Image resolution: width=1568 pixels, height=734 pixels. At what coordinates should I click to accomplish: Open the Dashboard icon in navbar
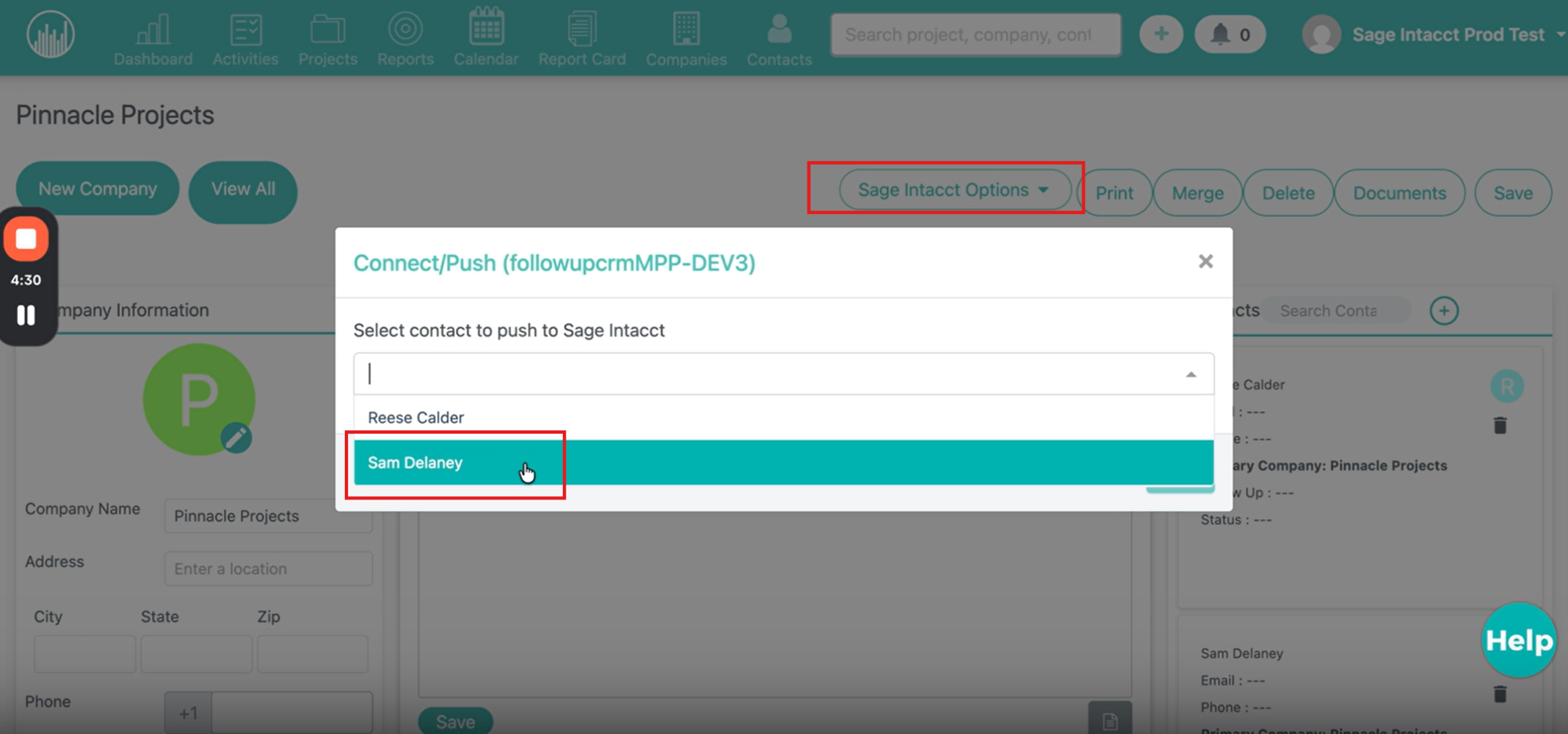[153, 31]
